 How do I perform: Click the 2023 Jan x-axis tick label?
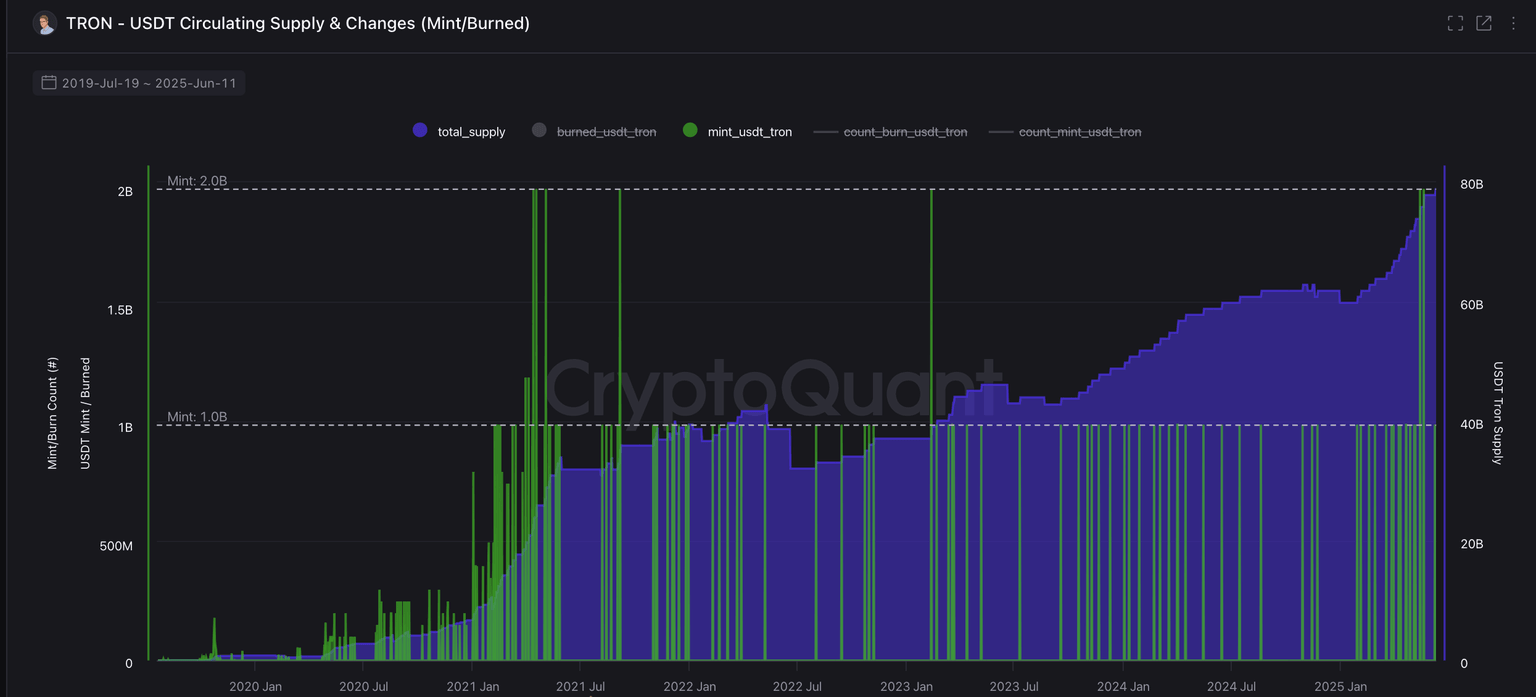tap(906, 687)
